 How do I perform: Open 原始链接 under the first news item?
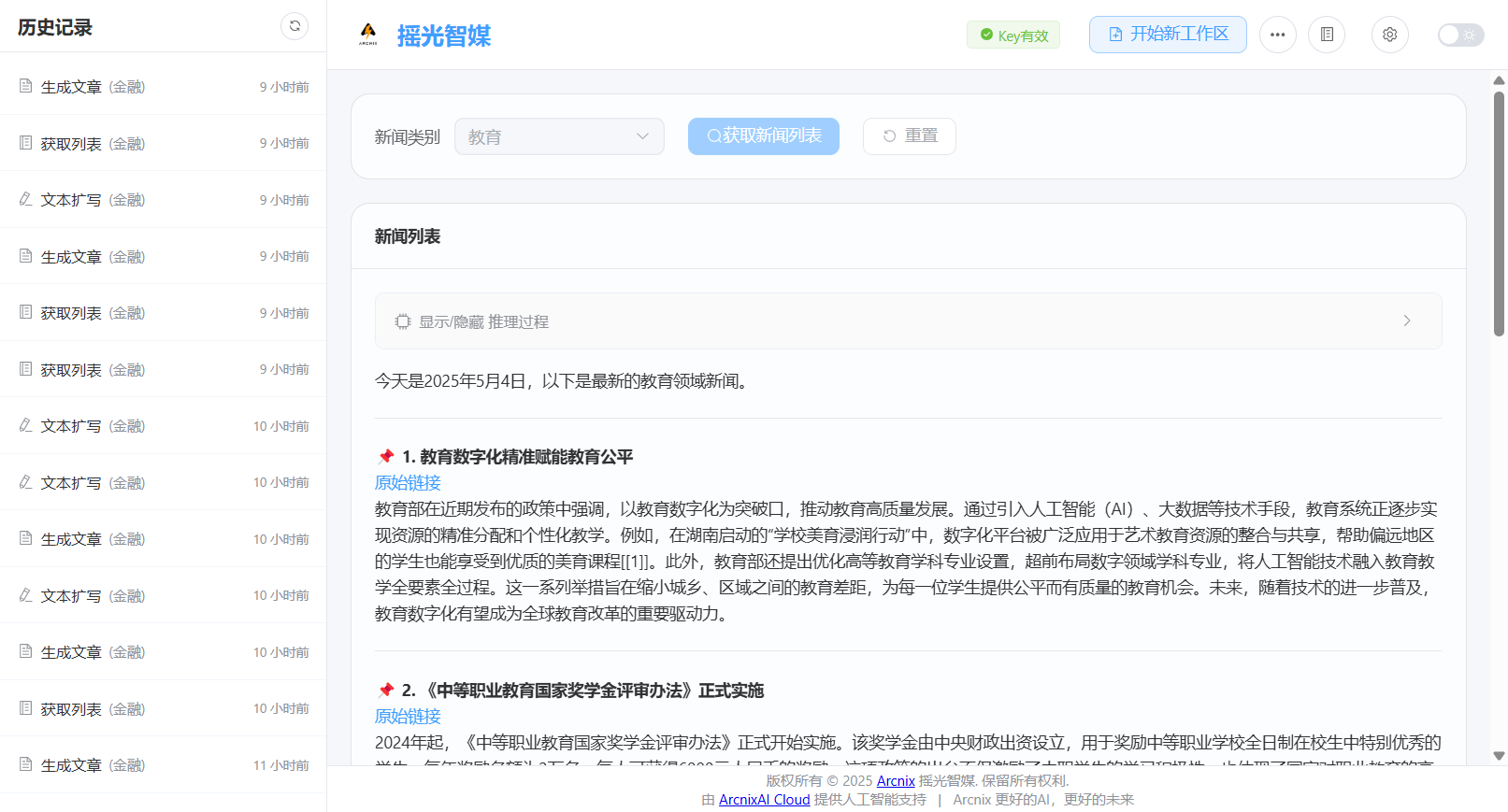point(408,483)
